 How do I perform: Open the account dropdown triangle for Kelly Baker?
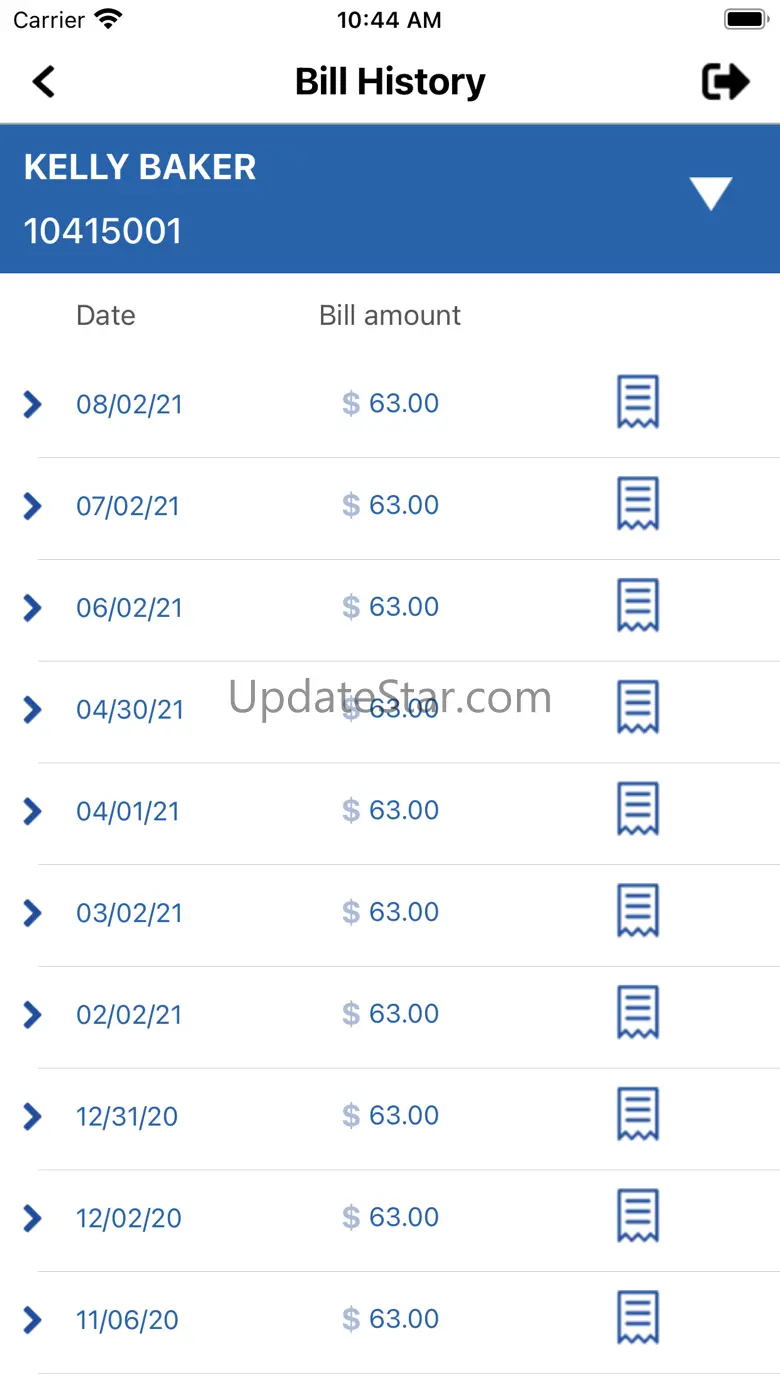tap(711, 193)
